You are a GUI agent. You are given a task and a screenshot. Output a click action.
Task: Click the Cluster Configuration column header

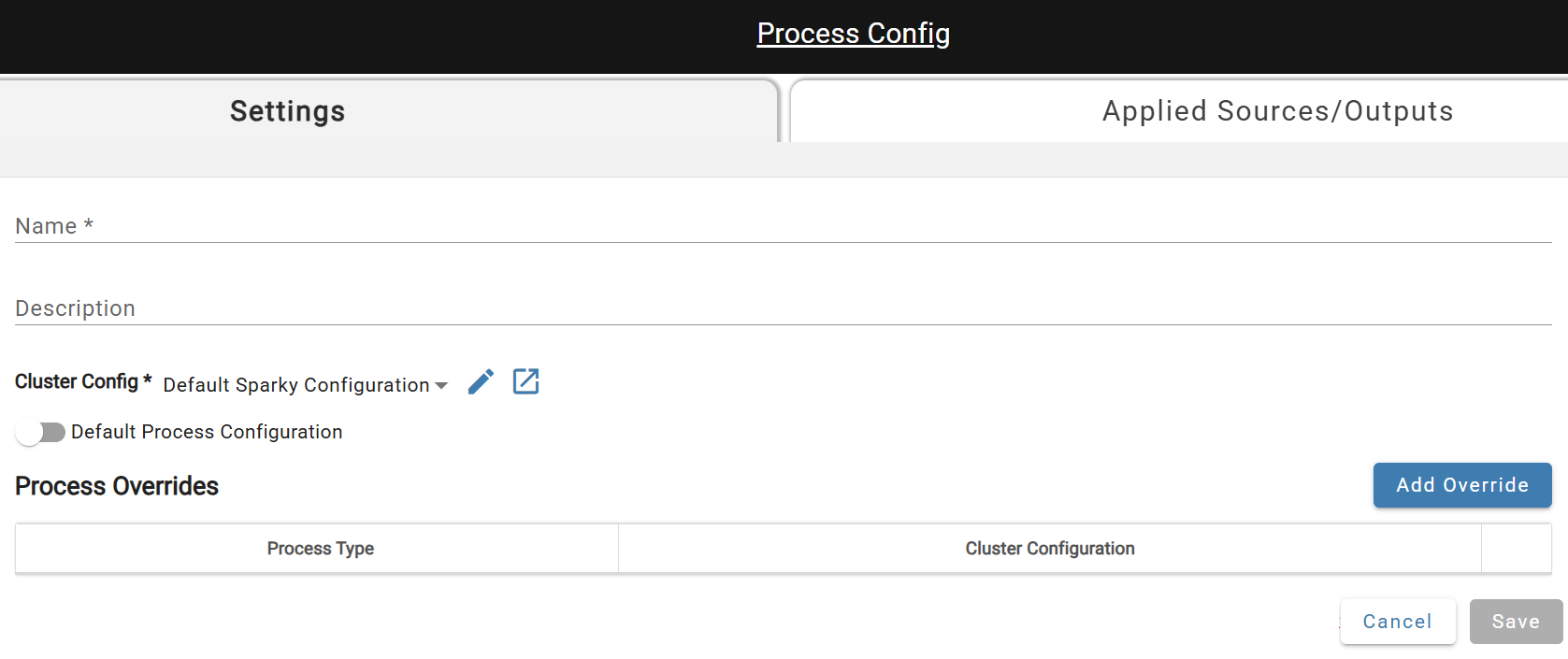(1049, 549)
